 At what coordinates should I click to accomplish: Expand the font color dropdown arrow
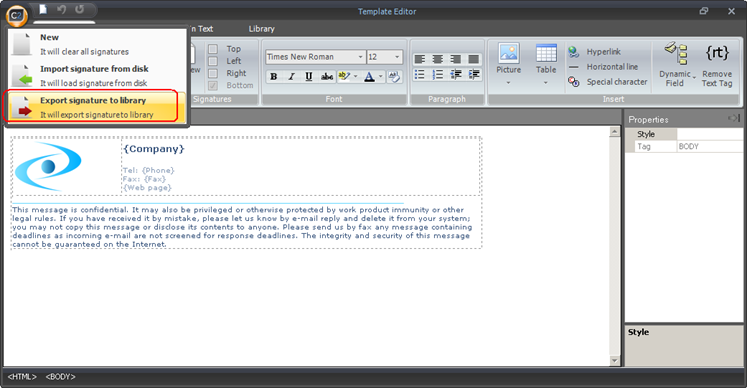pyautogui.click(x=381, y=76)
